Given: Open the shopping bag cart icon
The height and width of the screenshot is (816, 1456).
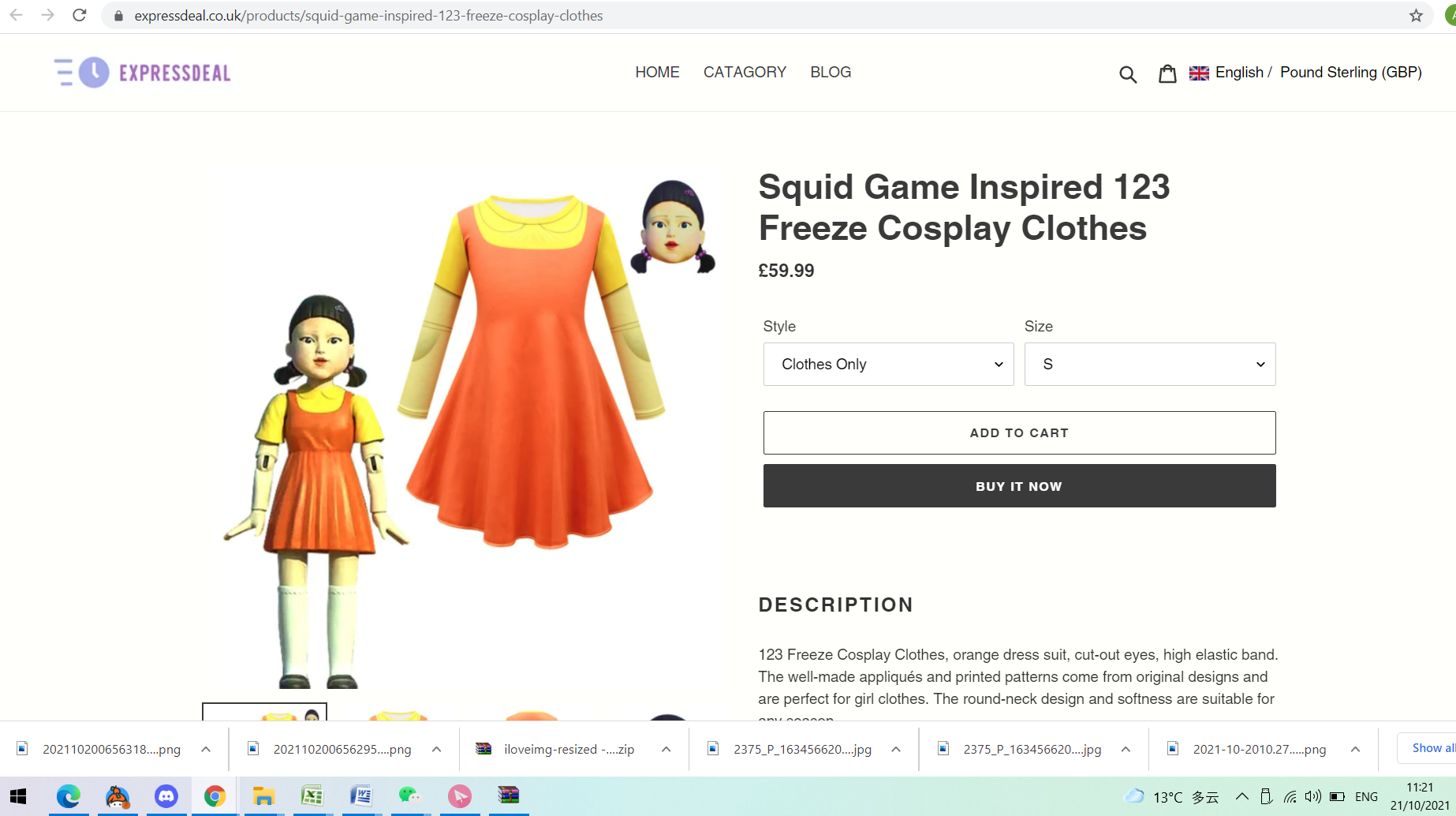Looking at the screenshot, I should [1167, 73].
